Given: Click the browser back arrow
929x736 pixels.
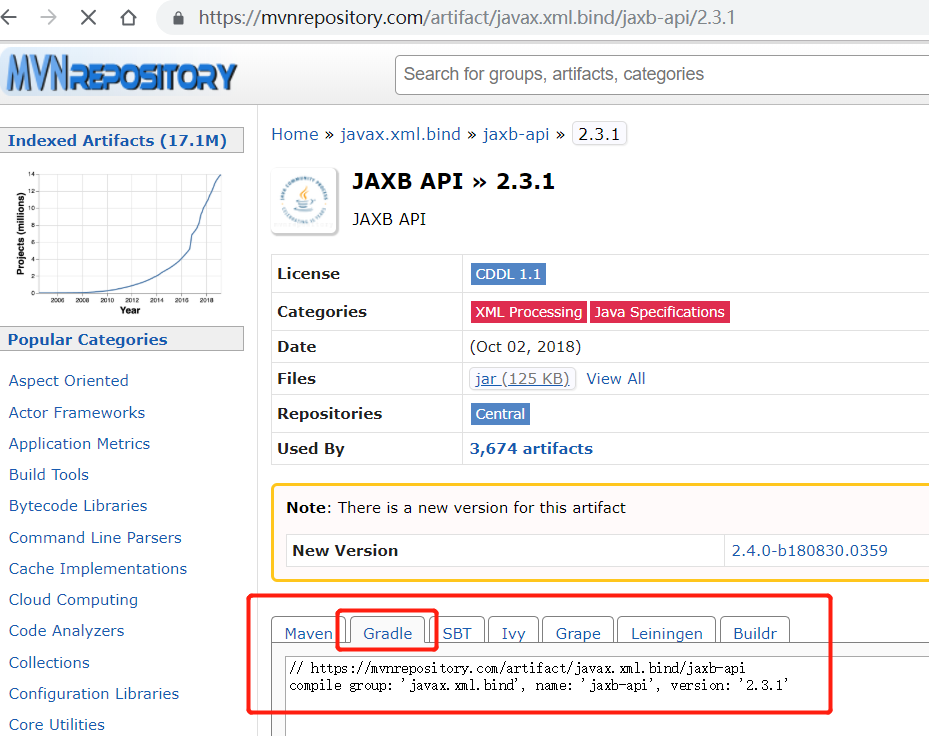Looking at the screenshot, I should [x=8, y=17].
